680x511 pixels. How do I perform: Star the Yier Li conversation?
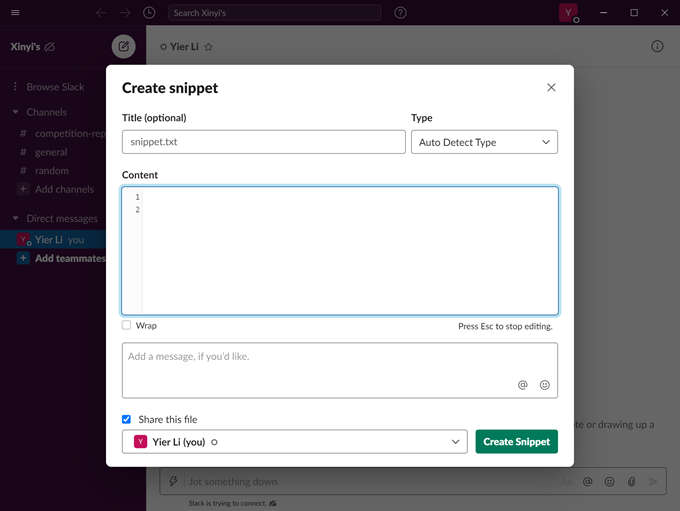(x=209, y=47)
